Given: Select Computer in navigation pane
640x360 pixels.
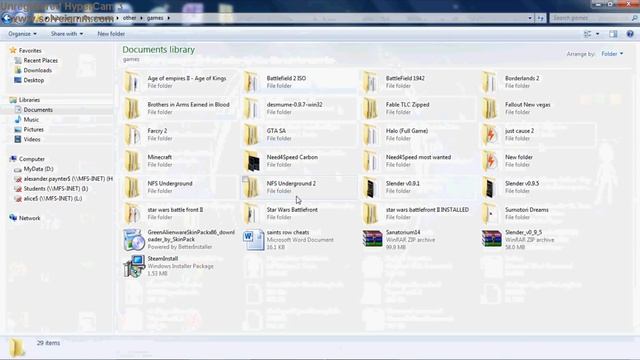Looking at the screenshot, I should pos(31,159).
